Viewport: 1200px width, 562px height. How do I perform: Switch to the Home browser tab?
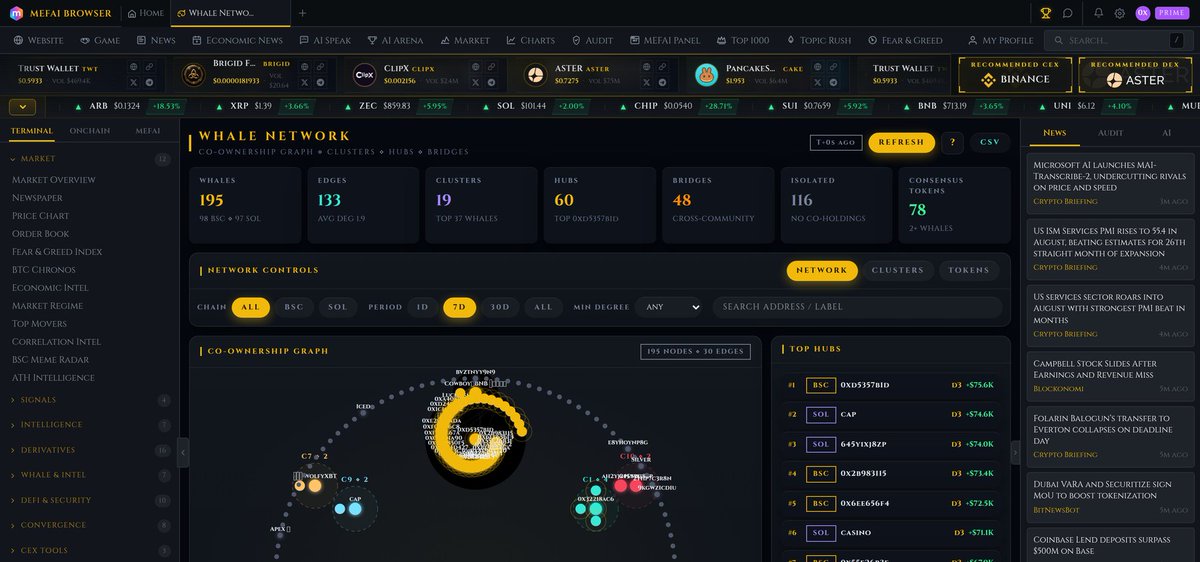145,13
